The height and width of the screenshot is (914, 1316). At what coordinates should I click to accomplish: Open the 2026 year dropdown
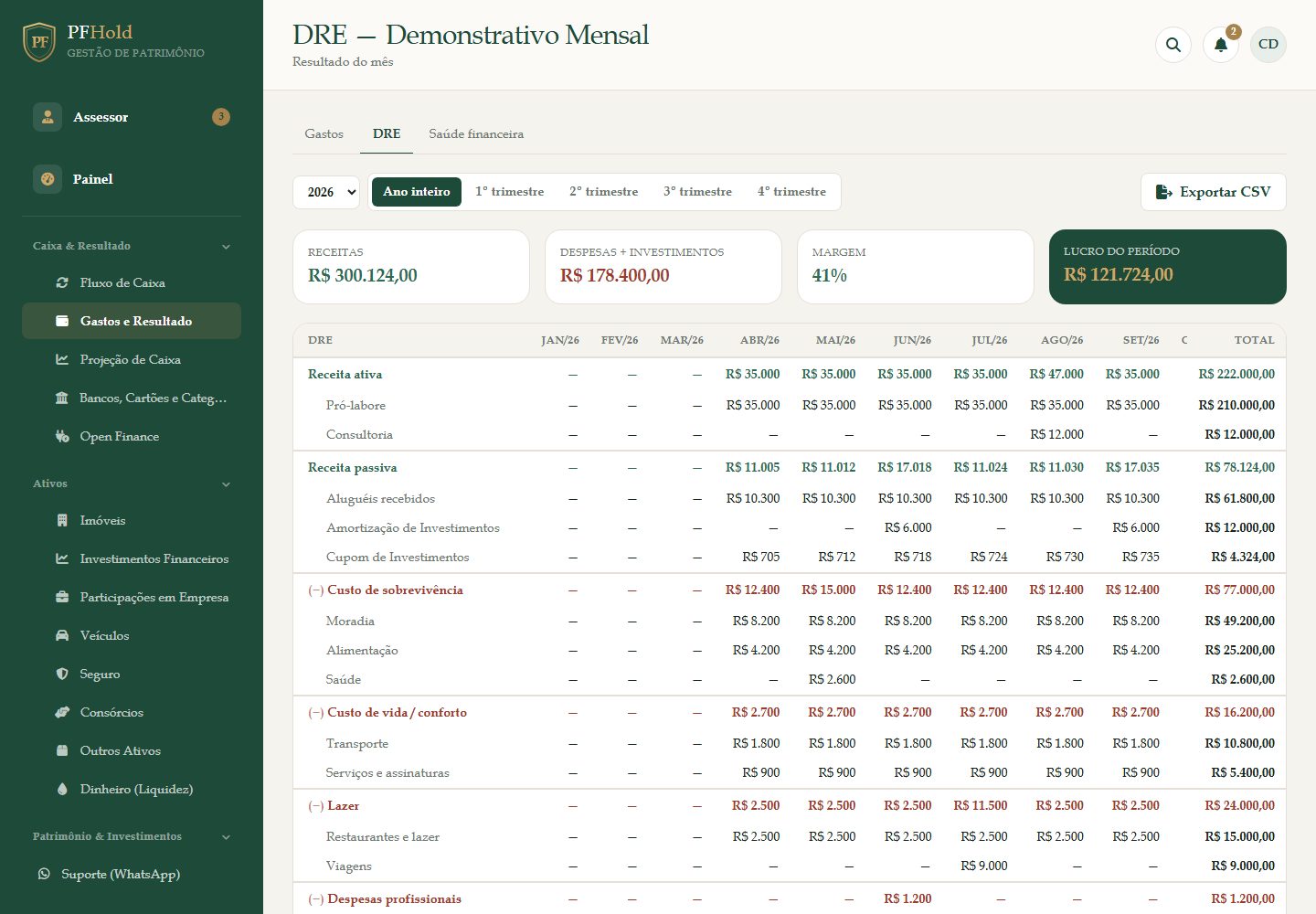coord(326,192)
